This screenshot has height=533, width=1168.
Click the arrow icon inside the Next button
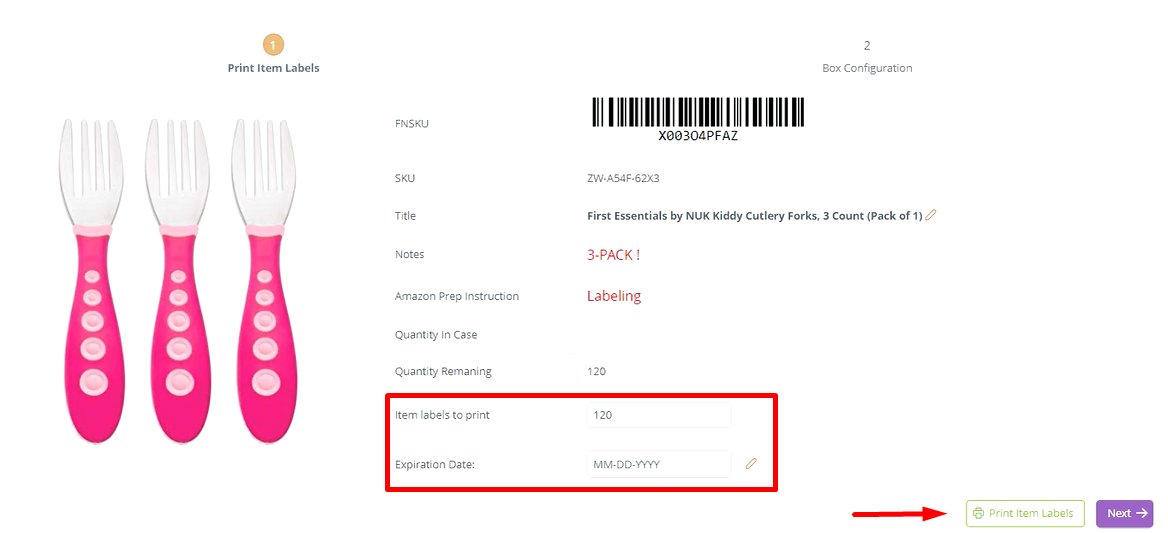coord(1142,513)
